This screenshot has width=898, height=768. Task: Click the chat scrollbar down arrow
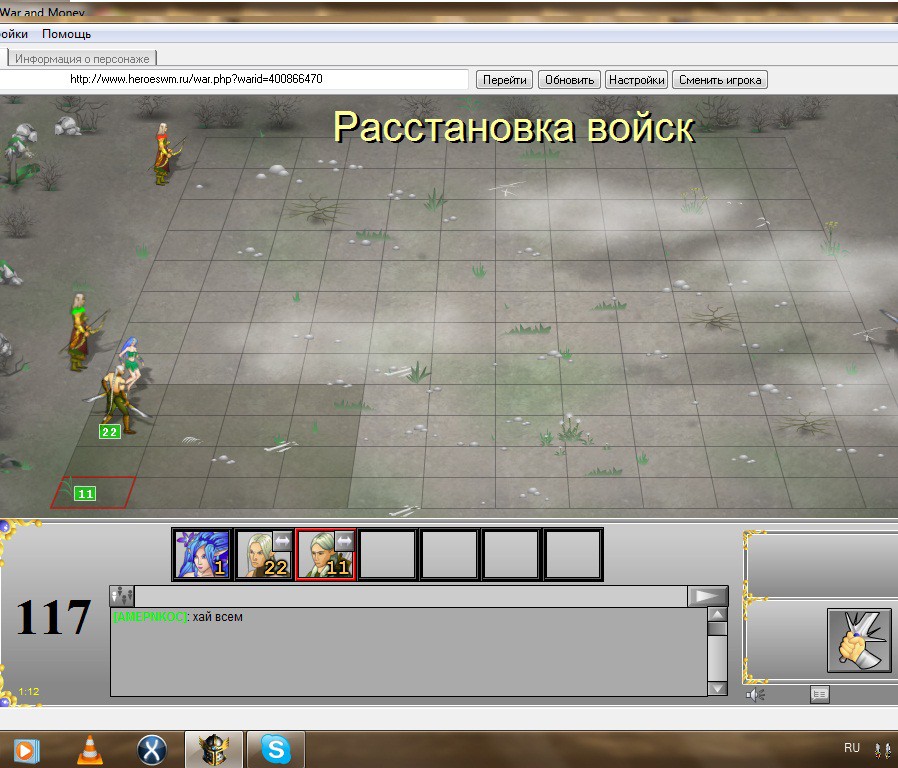717,688
